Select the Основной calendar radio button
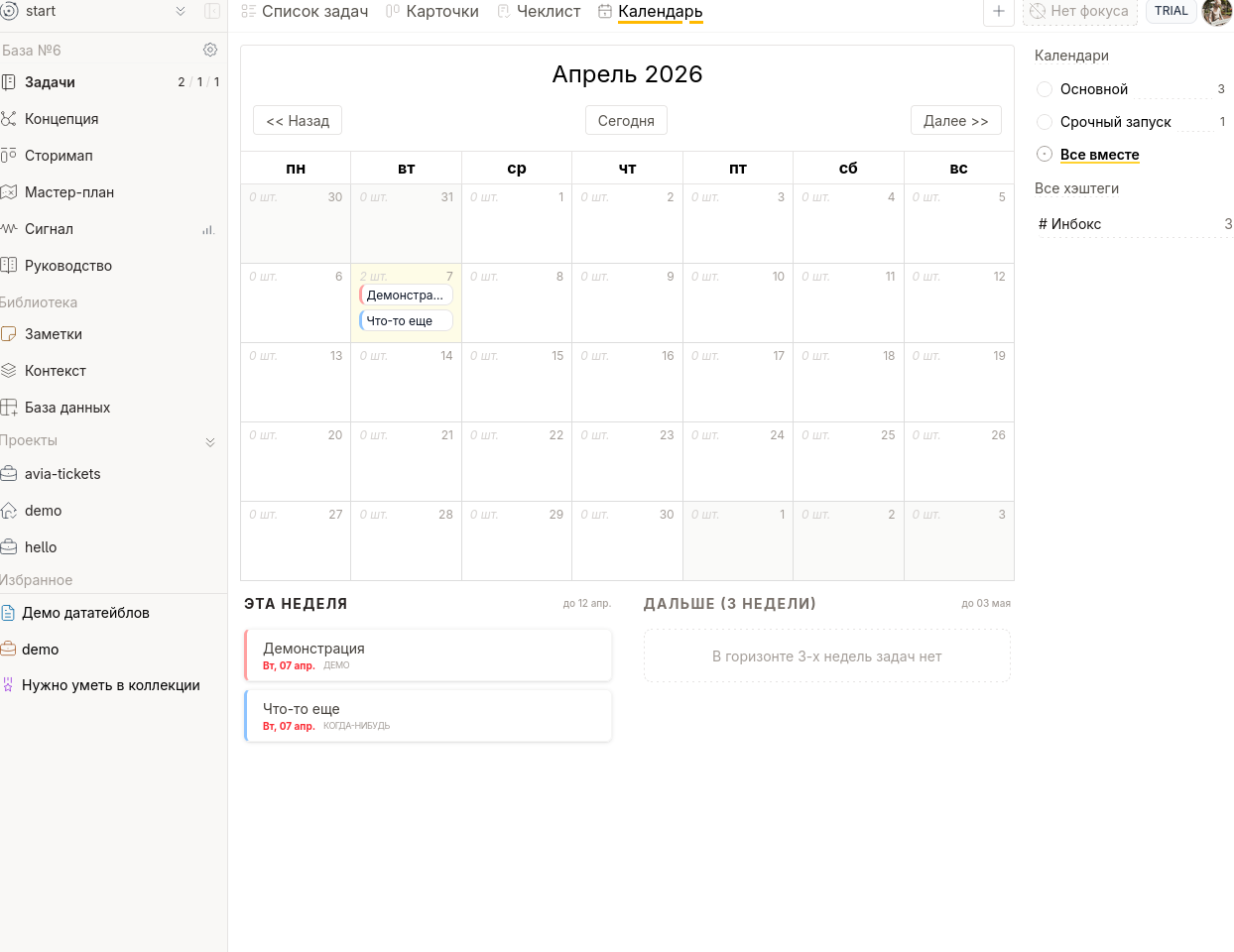 pyautogui.click(x=1045, y=89)
